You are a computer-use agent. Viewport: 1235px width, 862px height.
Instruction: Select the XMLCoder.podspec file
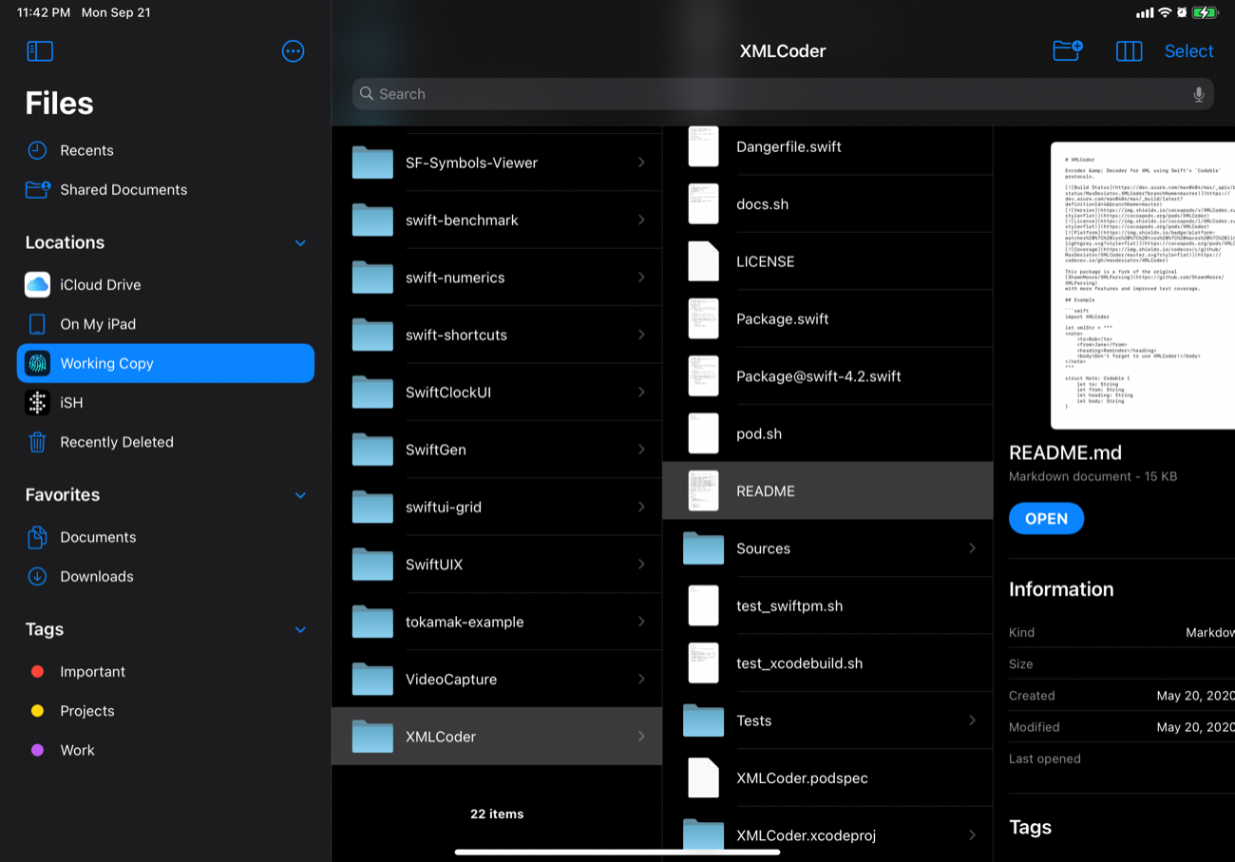coord(828,778)
